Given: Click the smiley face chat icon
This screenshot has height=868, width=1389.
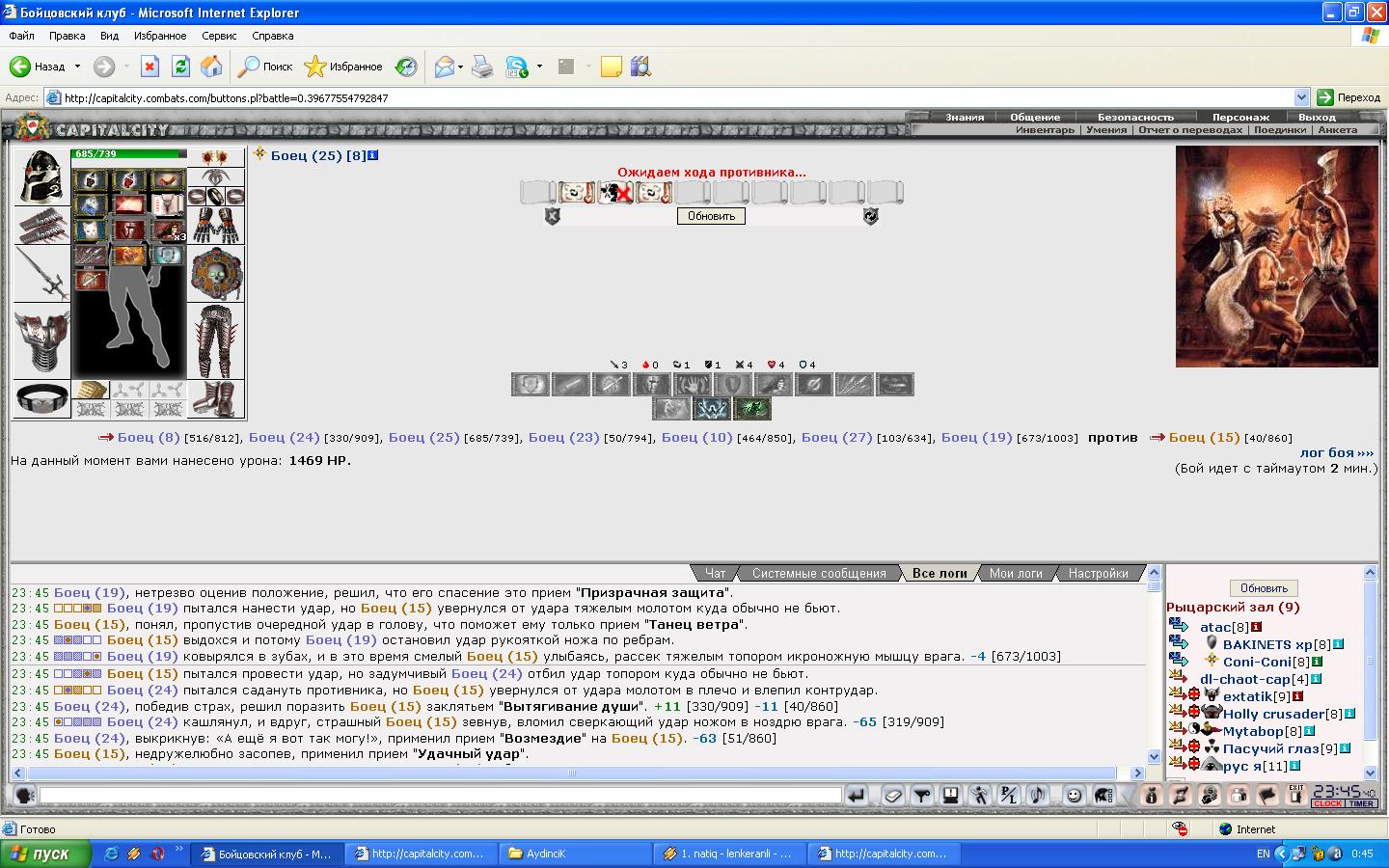Looking at the screenshot, I should coord(1074,796).
